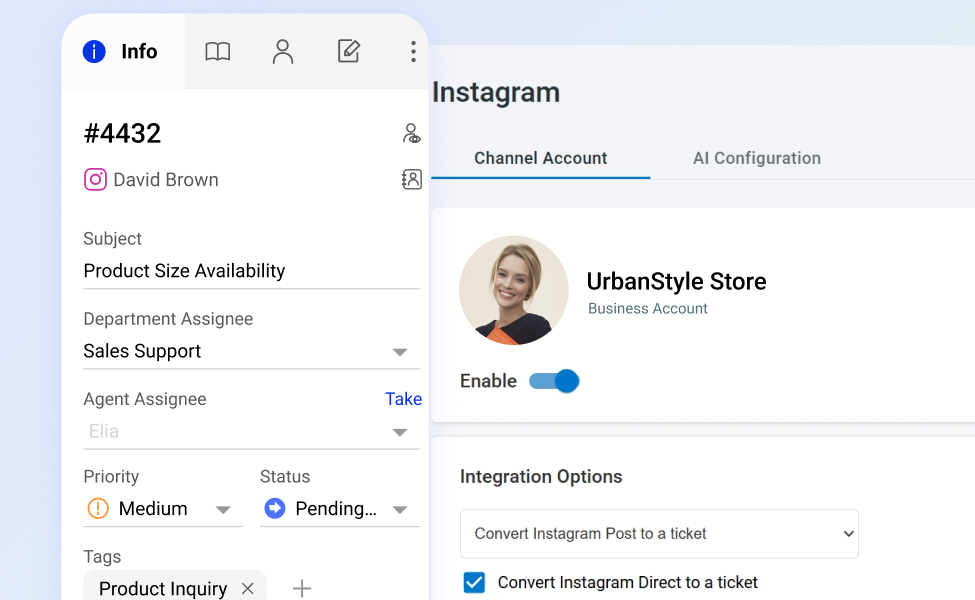Click the Take link
Image resolution: width=975 pixels, height=600 pixels.
[x=403, y=399]
